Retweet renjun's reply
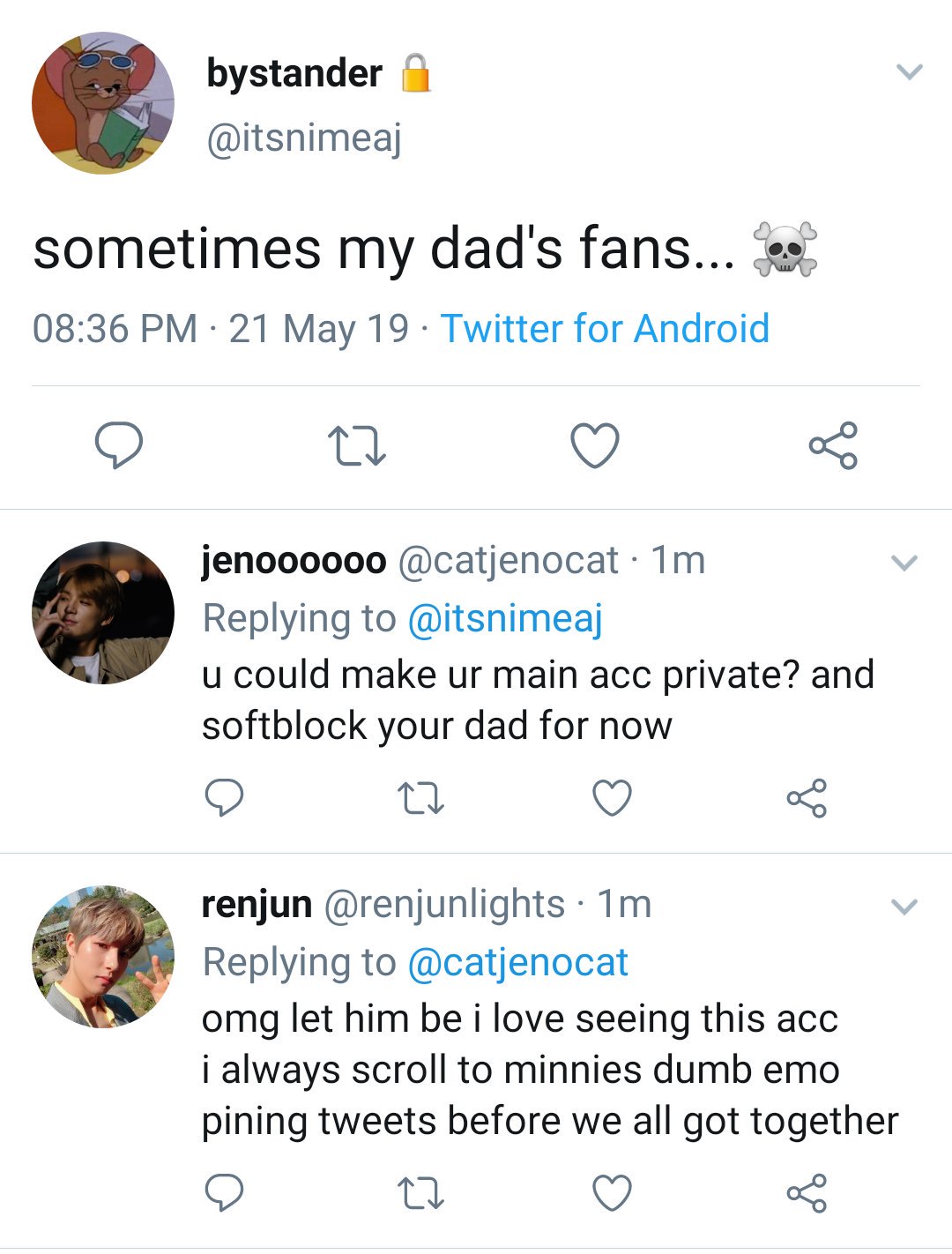 [x=420, y=1193]
